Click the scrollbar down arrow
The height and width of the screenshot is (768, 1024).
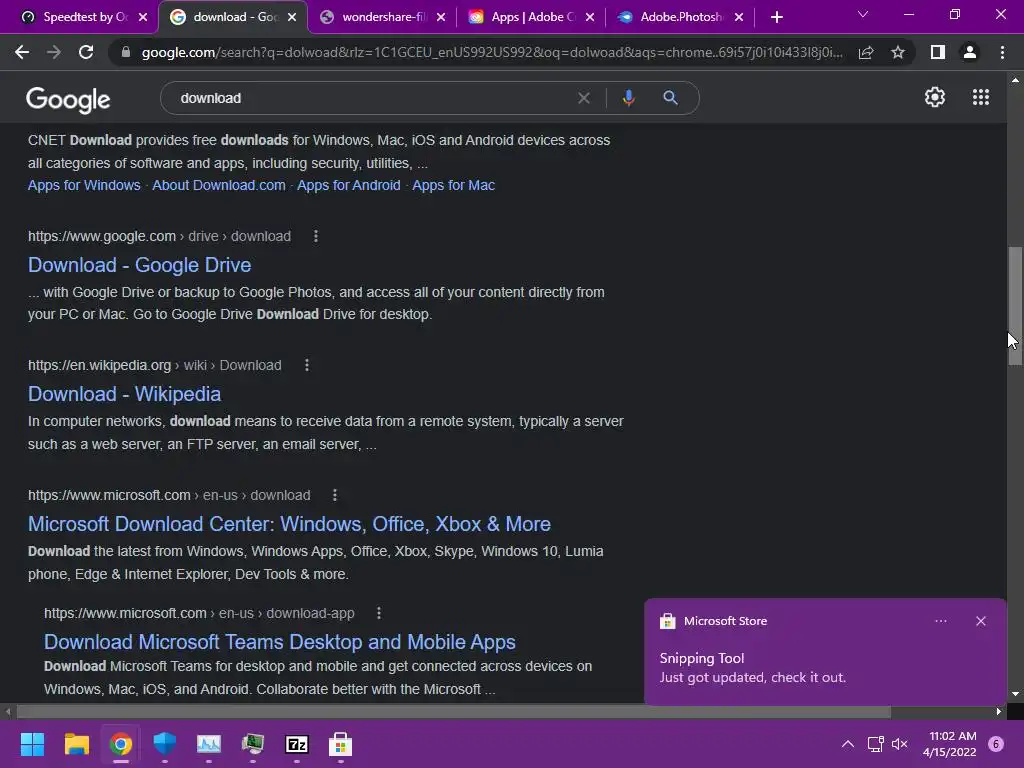point(1015,694)
